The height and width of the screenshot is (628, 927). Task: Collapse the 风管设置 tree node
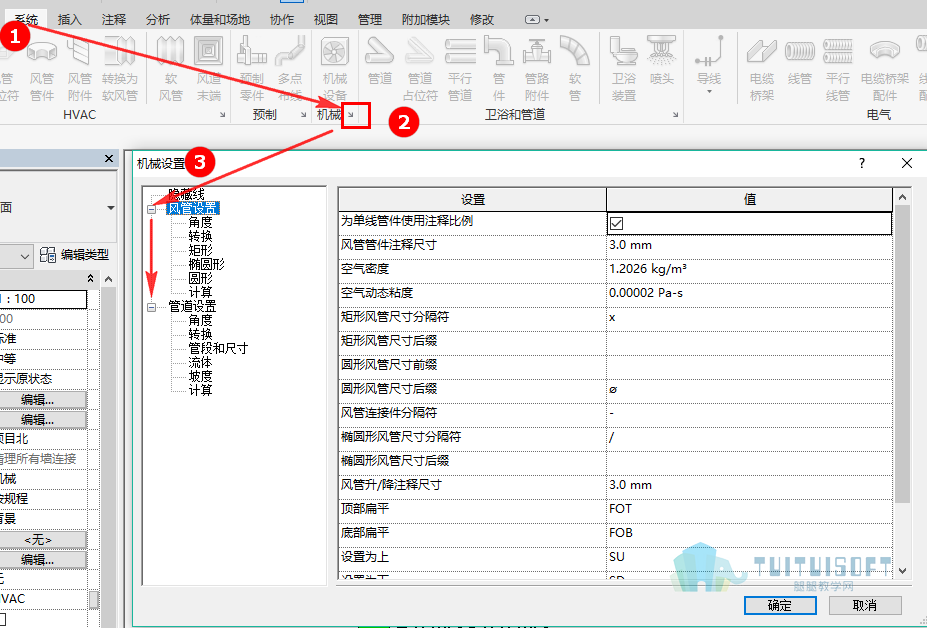click(x=151, y=209)
